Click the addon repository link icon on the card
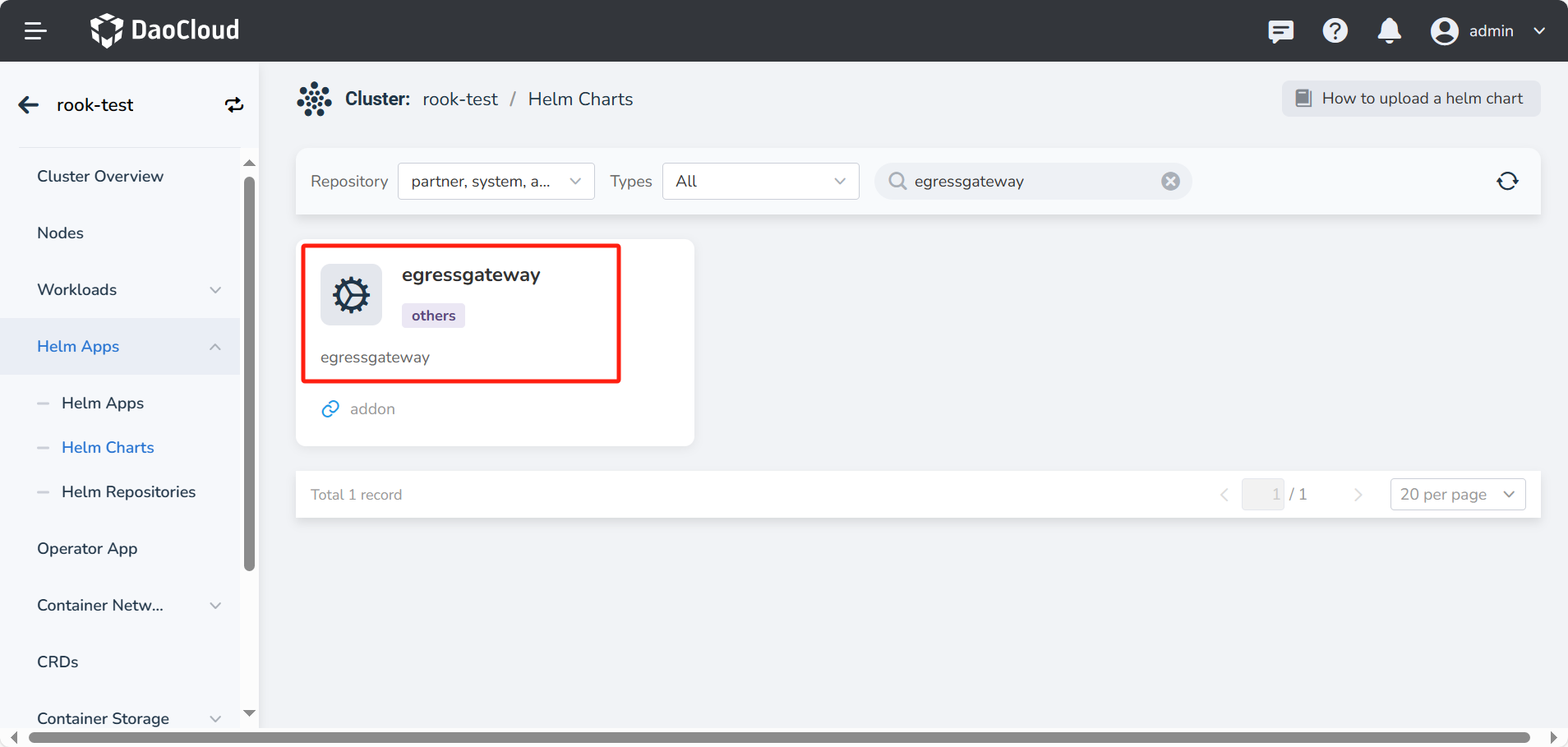Image resolution: width=1568 pixels, height=747 pixels. pos(330,408)
